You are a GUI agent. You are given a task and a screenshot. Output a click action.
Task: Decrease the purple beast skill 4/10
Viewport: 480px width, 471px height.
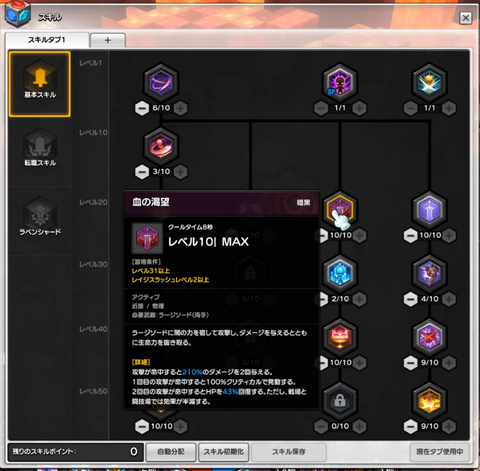411,299
